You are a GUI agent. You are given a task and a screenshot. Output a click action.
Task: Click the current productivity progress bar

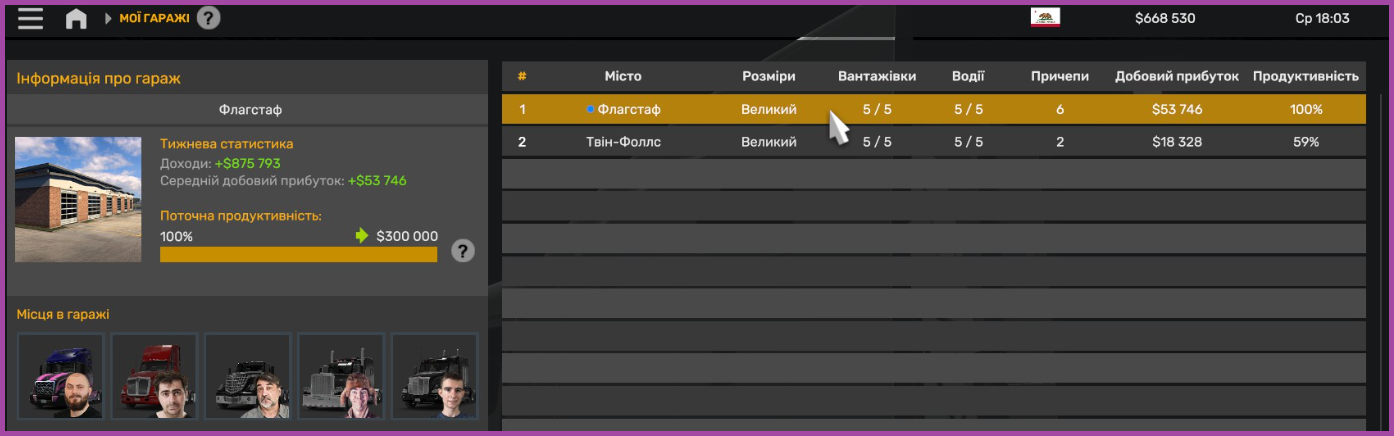pos(298,255)
